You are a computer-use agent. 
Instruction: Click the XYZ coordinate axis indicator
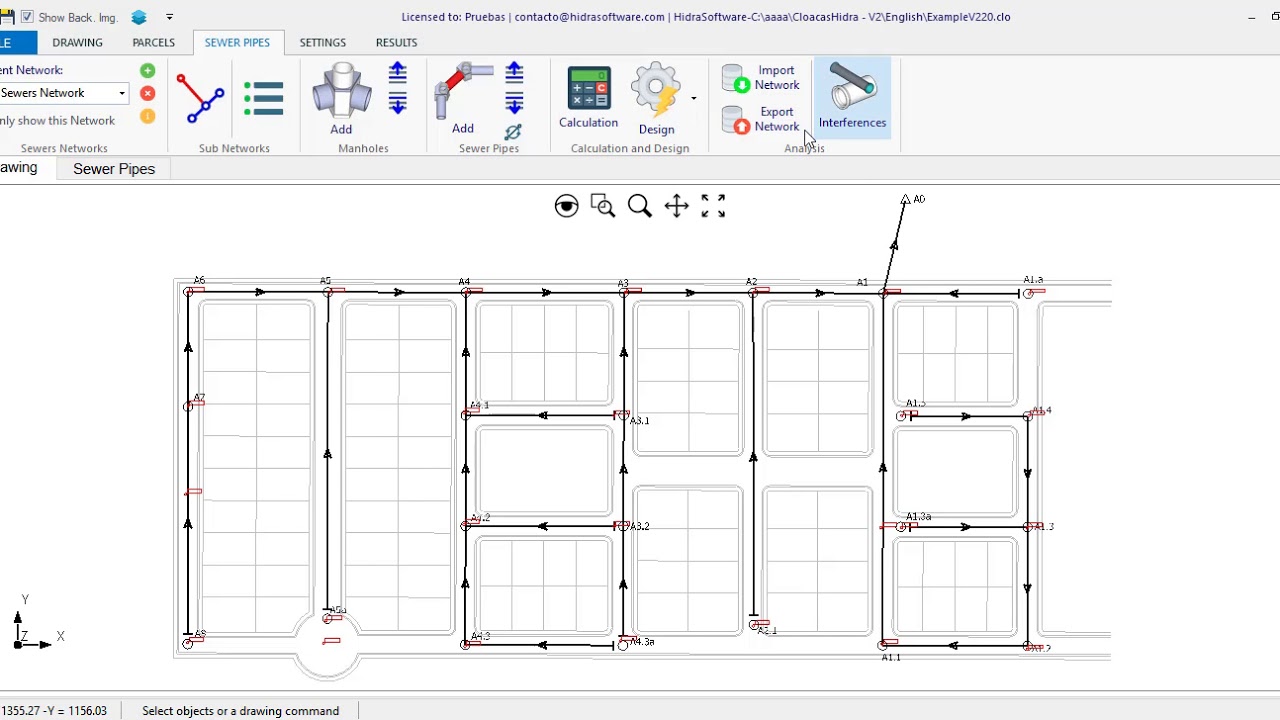point(36,622)
